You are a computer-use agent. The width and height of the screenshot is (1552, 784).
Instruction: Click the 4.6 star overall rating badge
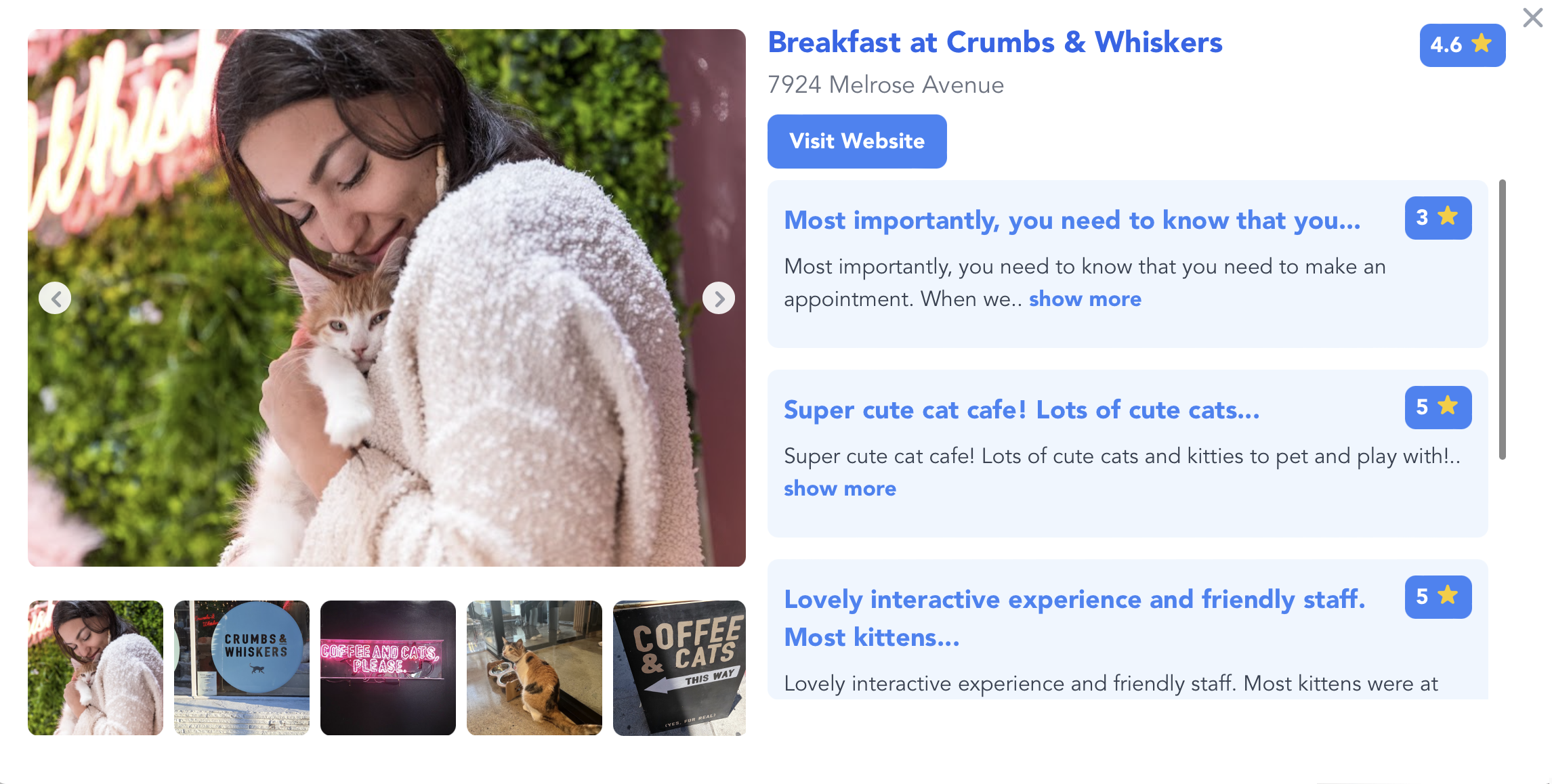click(x=1462, y=45)
